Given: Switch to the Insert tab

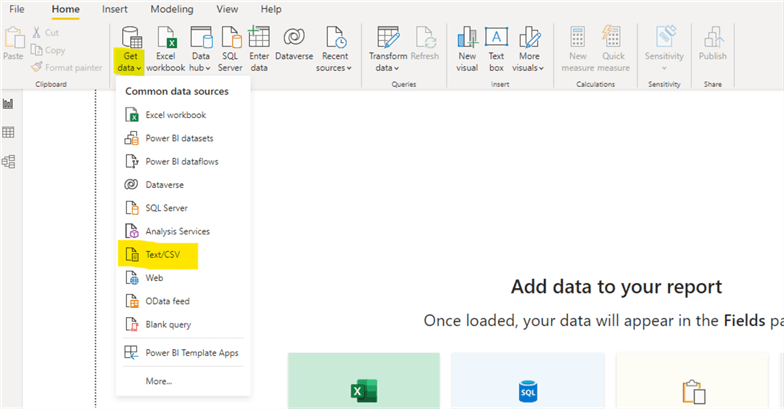Looking at the screenshot, I should pos(114,9).
